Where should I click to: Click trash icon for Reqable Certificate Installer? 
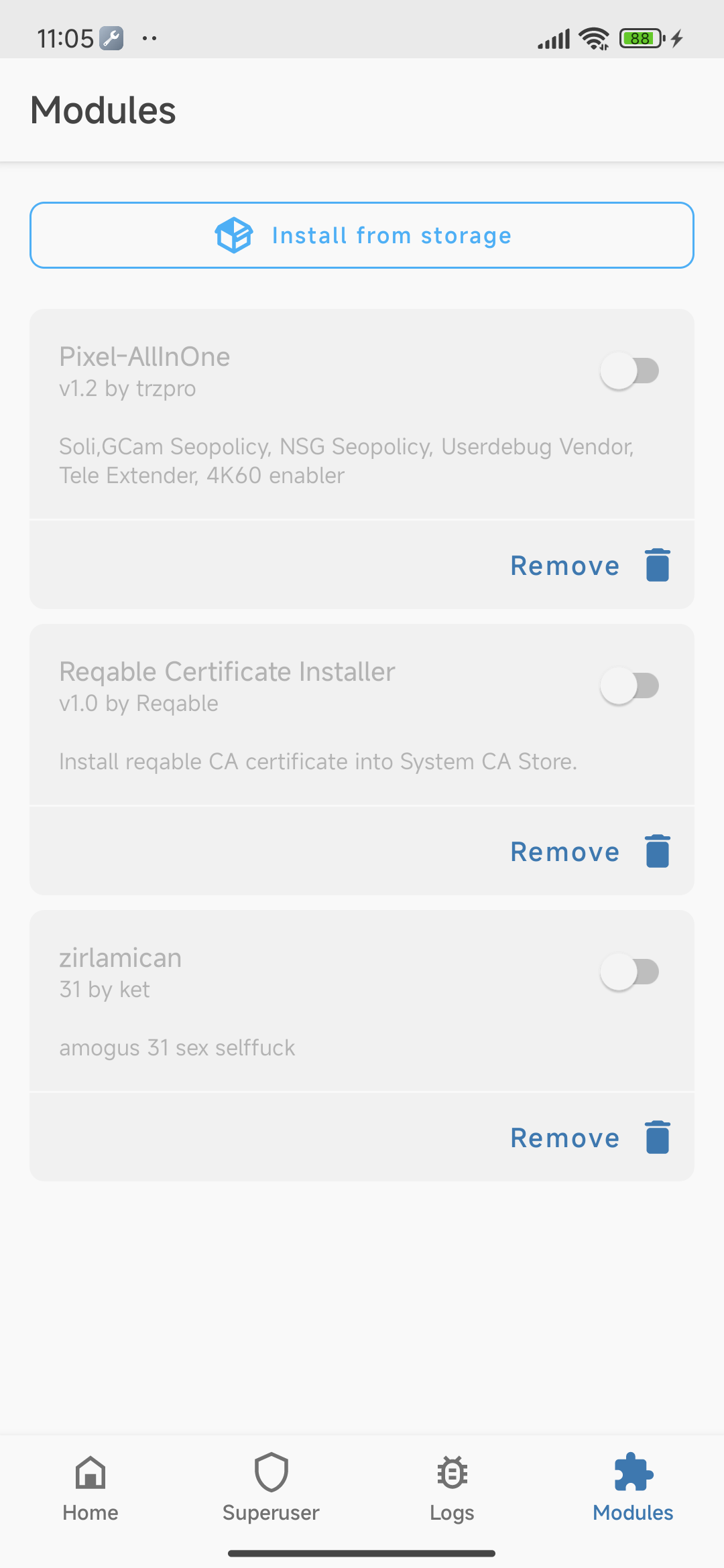(x=658, y=851)
